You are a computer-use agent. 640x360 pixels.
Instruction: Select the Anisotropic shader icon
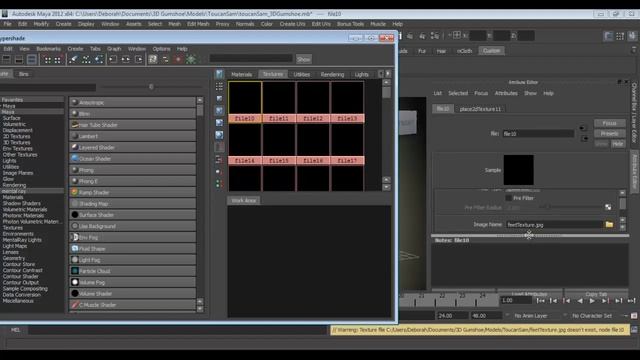pos(75,102)
